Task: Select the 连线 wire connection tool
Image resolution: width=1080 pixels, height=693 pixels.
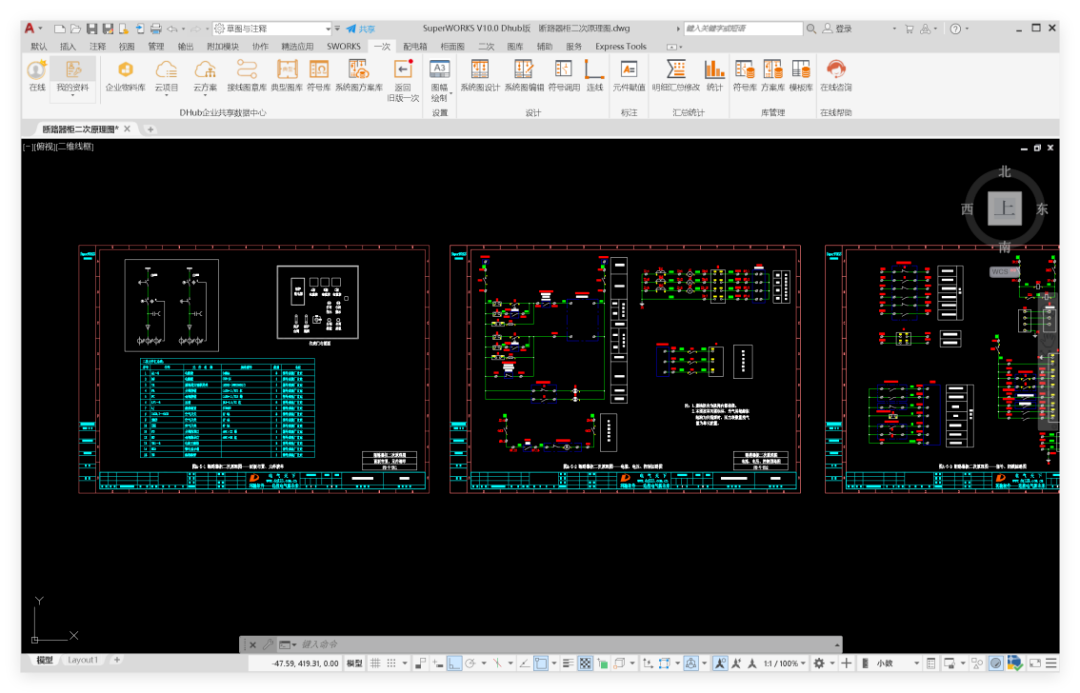Action: (595, 75)
